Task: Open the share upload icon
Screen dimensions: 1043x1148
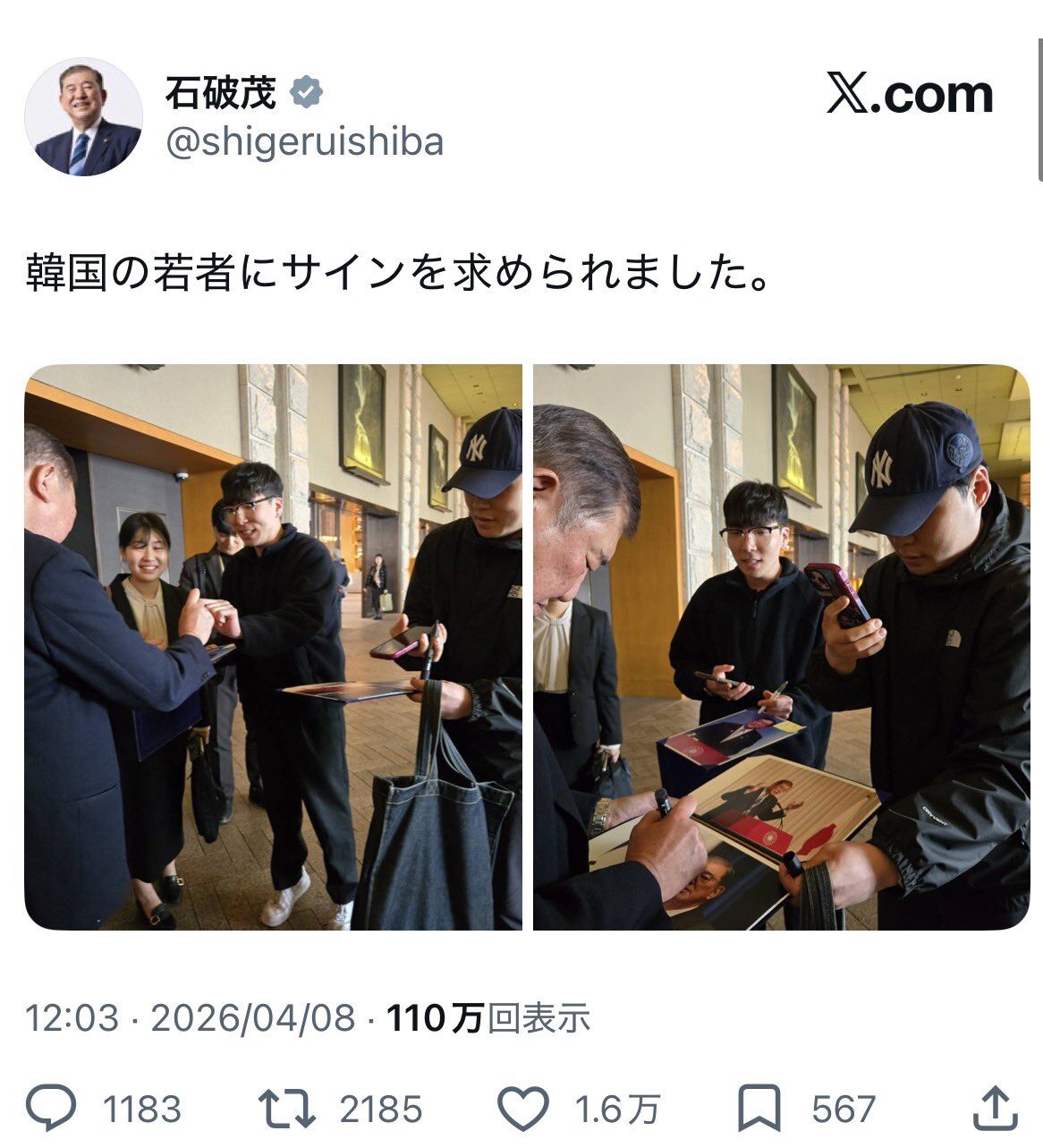Action: (995, 1108)
